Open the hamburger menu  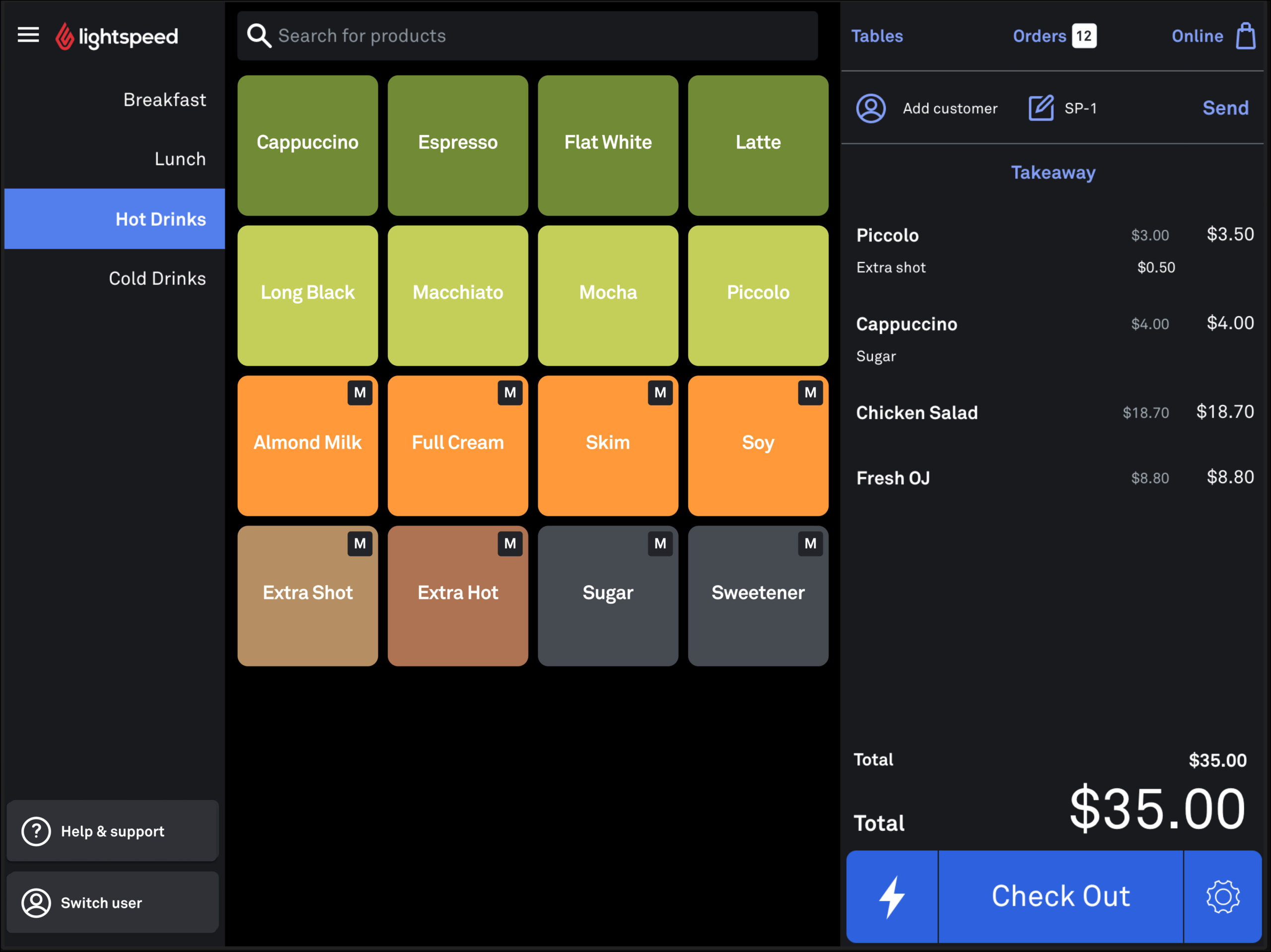pyautogui.click(x=28, y=35)
